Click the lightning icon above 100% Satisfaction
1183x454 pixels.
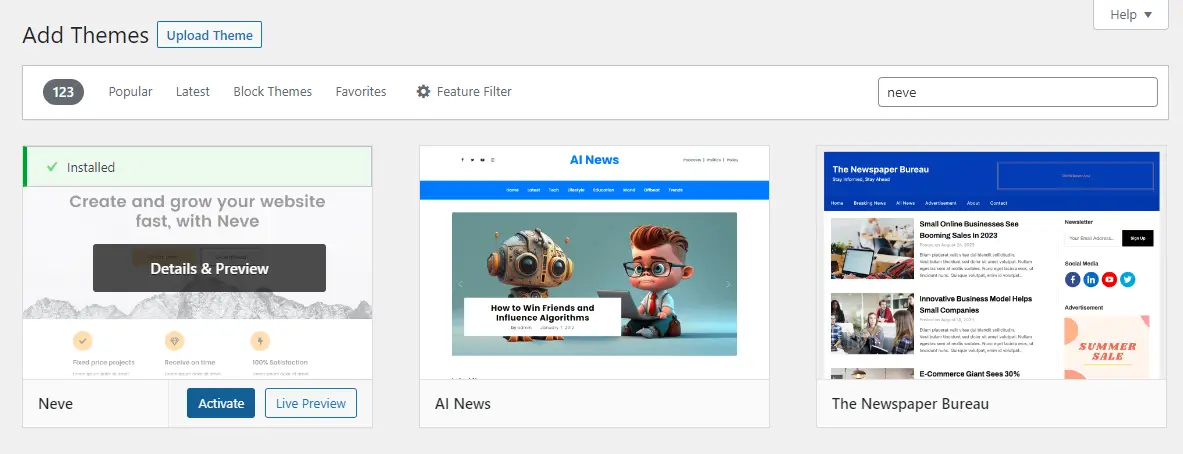click(259, 340)
